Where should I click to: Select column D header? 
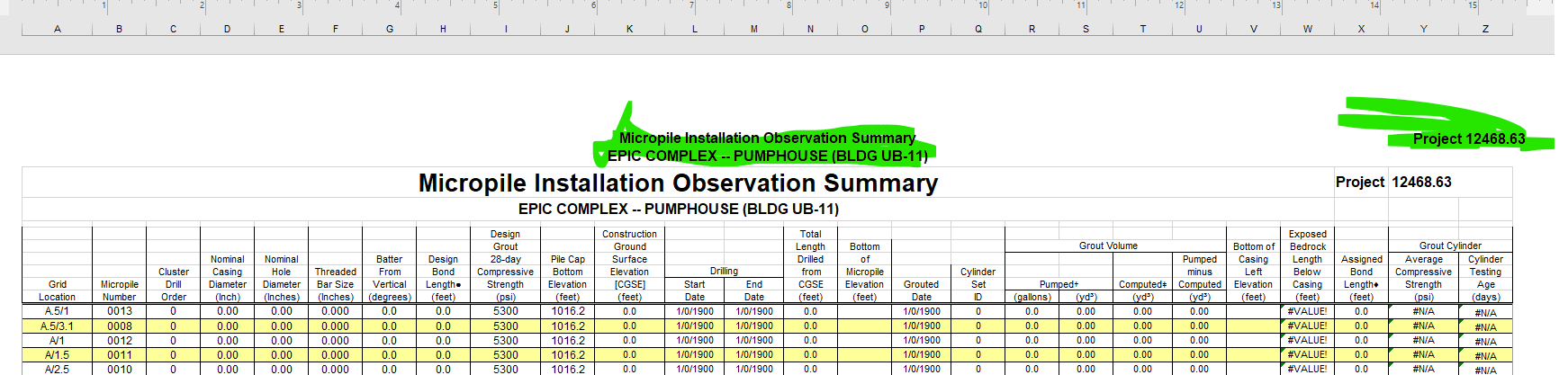227,29
